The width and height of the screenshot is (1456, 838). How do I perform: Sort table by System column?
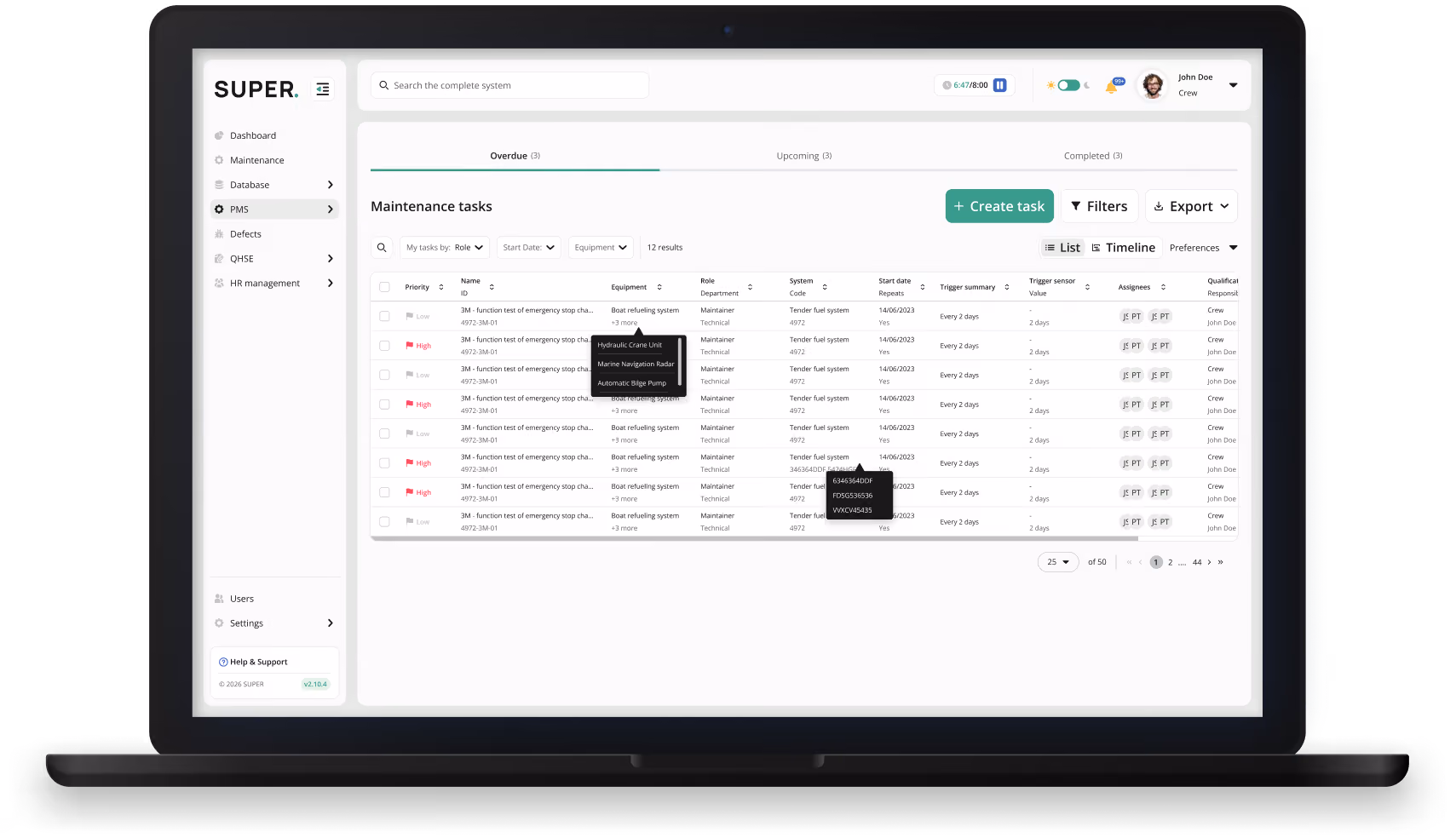(x=825, y=287)
